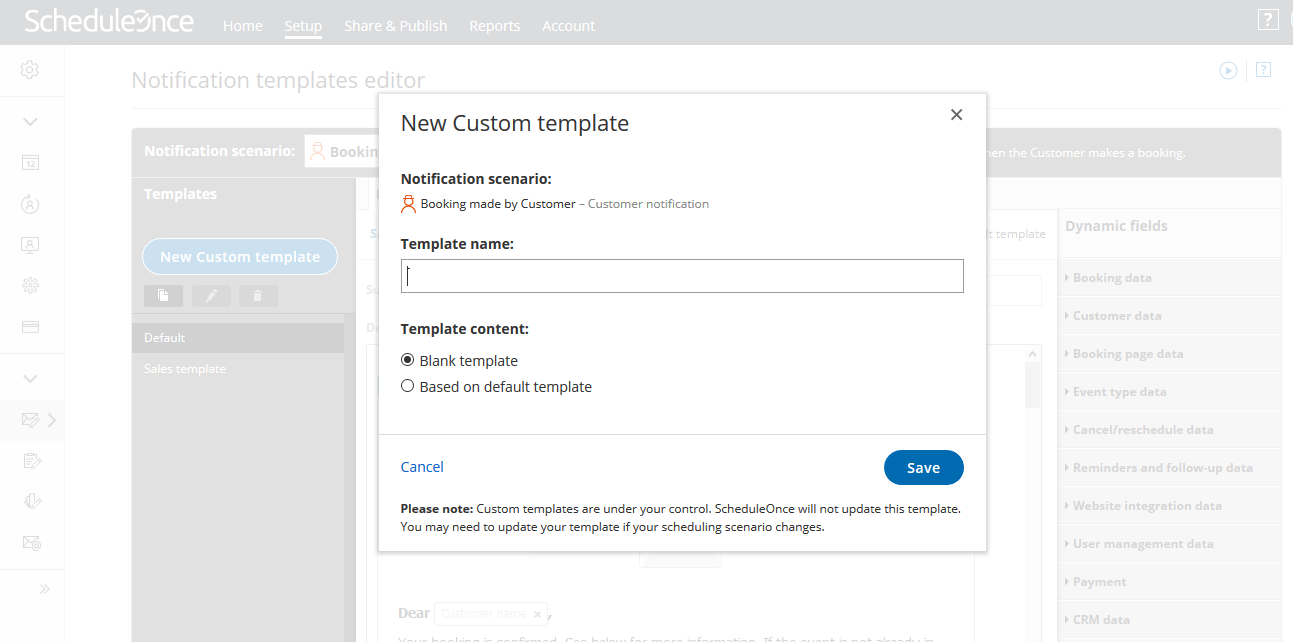Select the Blank template radio button
The height and width of the screenshot is (642, 1293).
408,360
